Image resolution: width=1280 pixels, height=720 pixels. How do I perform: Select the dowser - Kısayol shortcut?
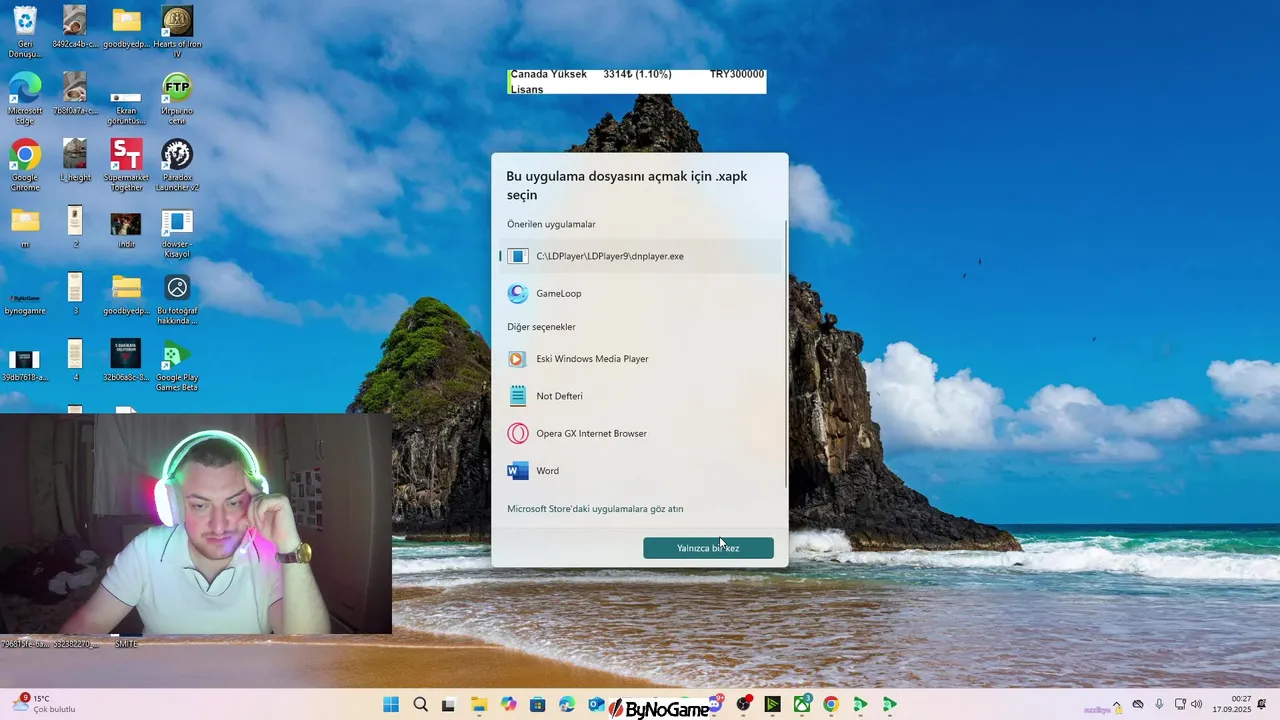(177, 232)
